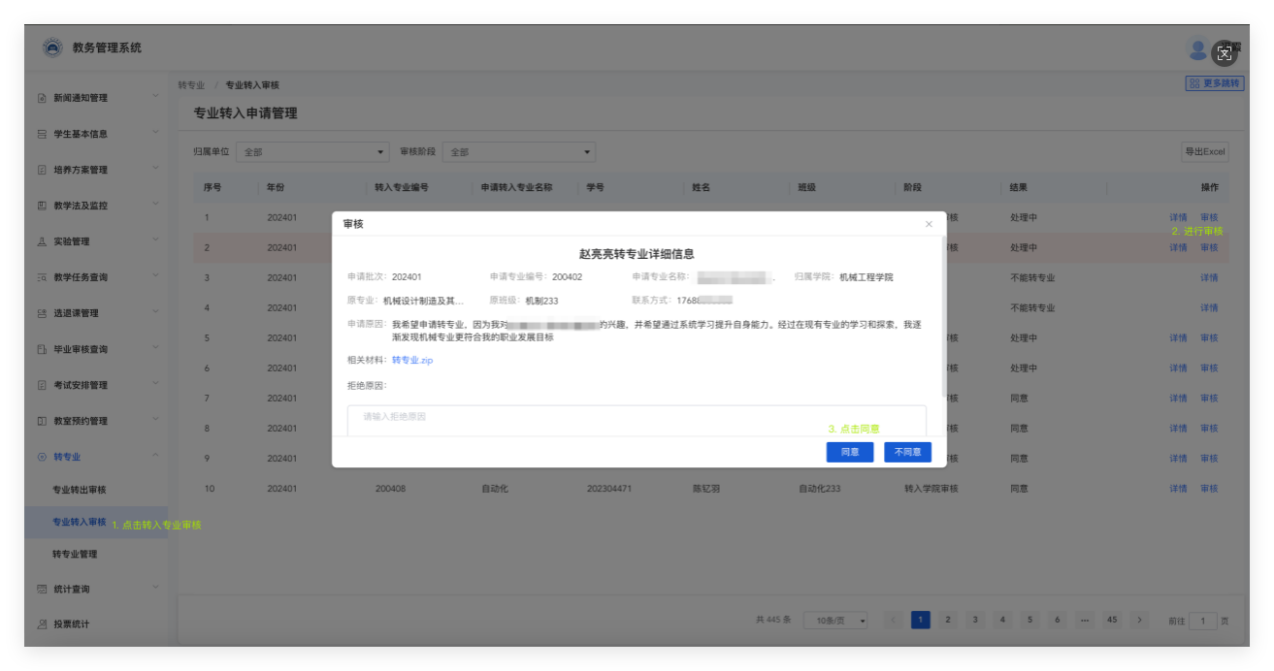Image resolution: width=1274 pixels, height=671 pixels.
Task: Click the 新闻通知管理 sidebar icon
Action: coord(42,98)
